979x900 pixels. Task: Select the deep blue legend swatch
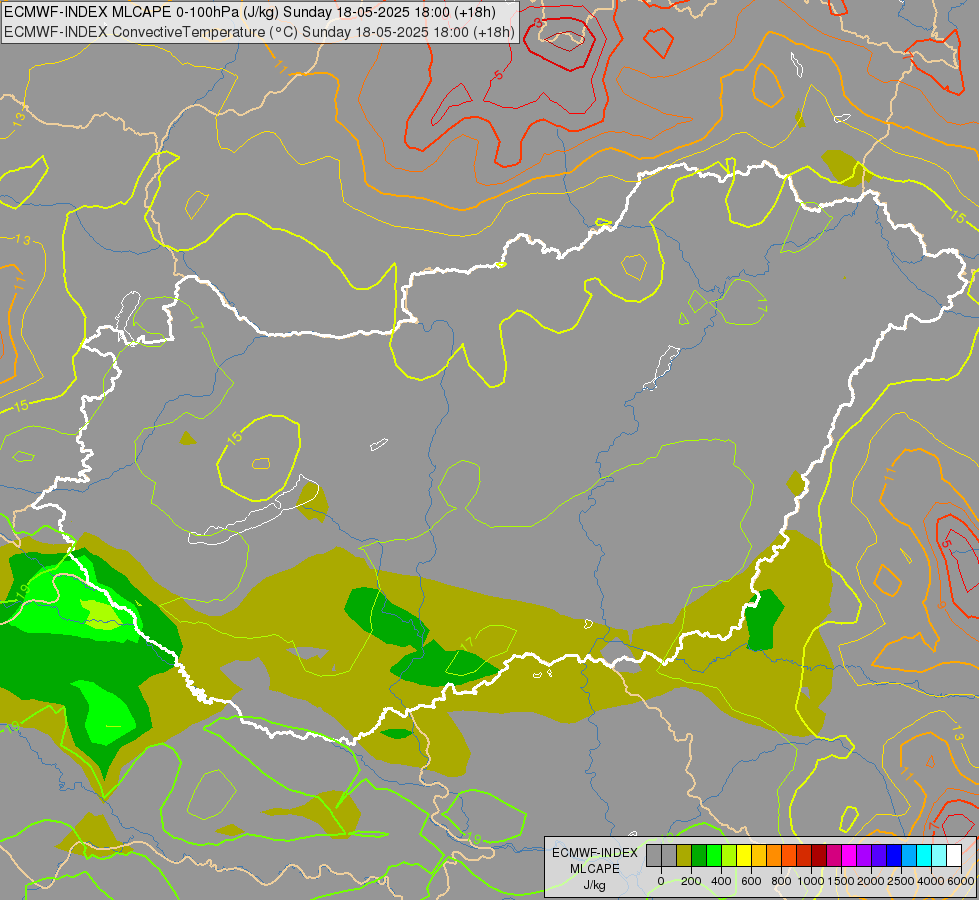[894, 855]
